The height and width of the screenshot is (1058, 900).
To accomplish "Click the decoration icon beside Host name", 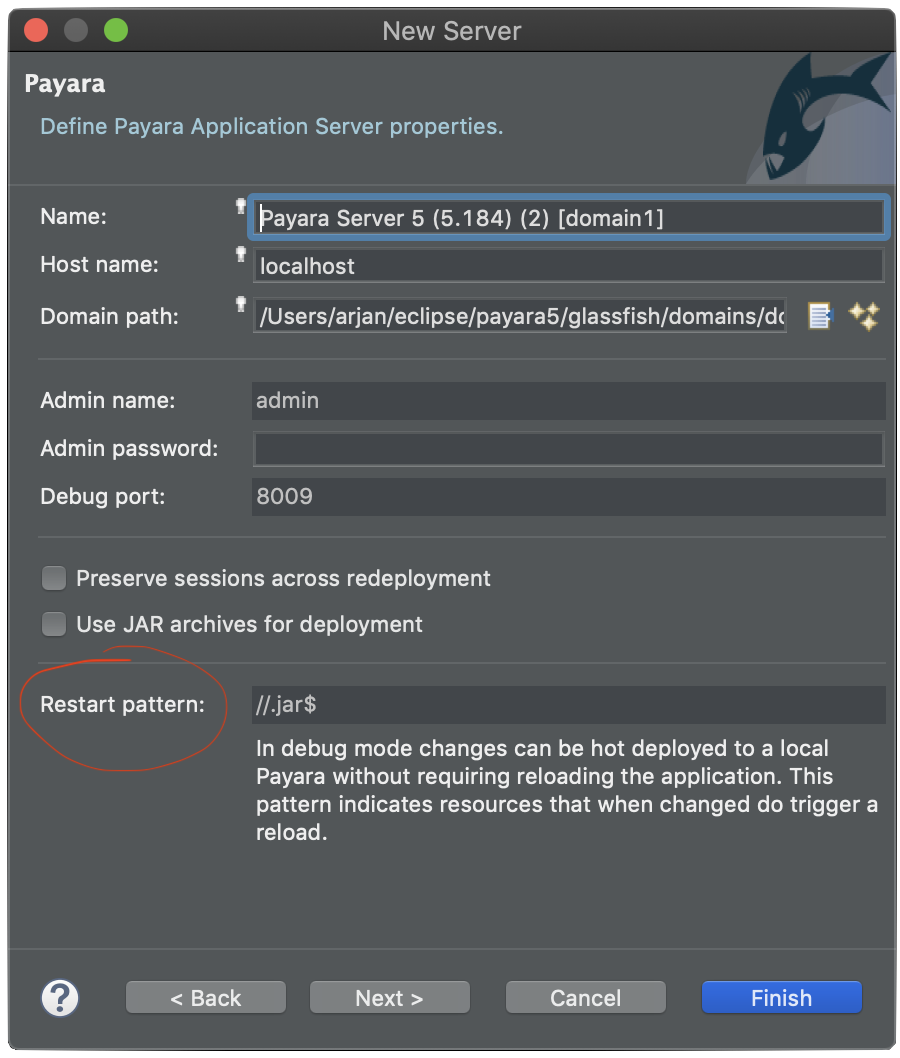I will pyautogui.click(x=240, y=254).
